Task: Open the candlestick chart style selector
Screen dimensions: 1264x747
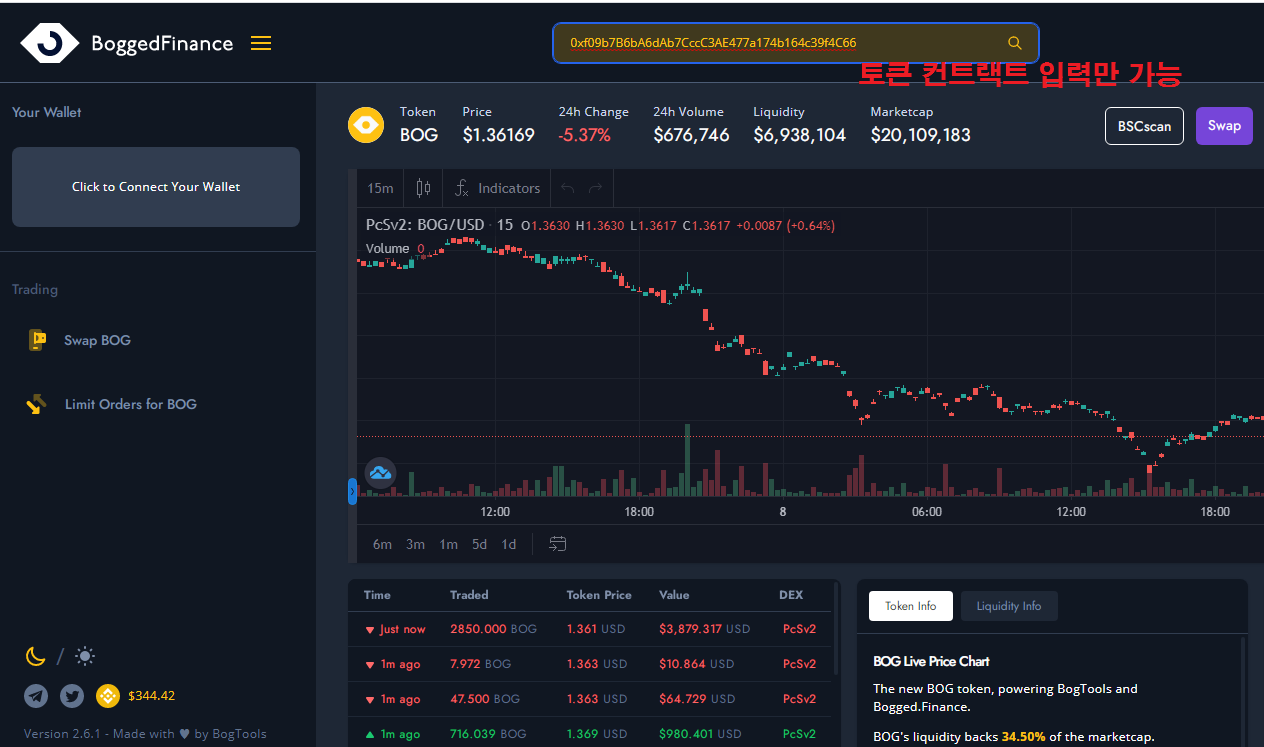Action: click(x=423, y=188)
